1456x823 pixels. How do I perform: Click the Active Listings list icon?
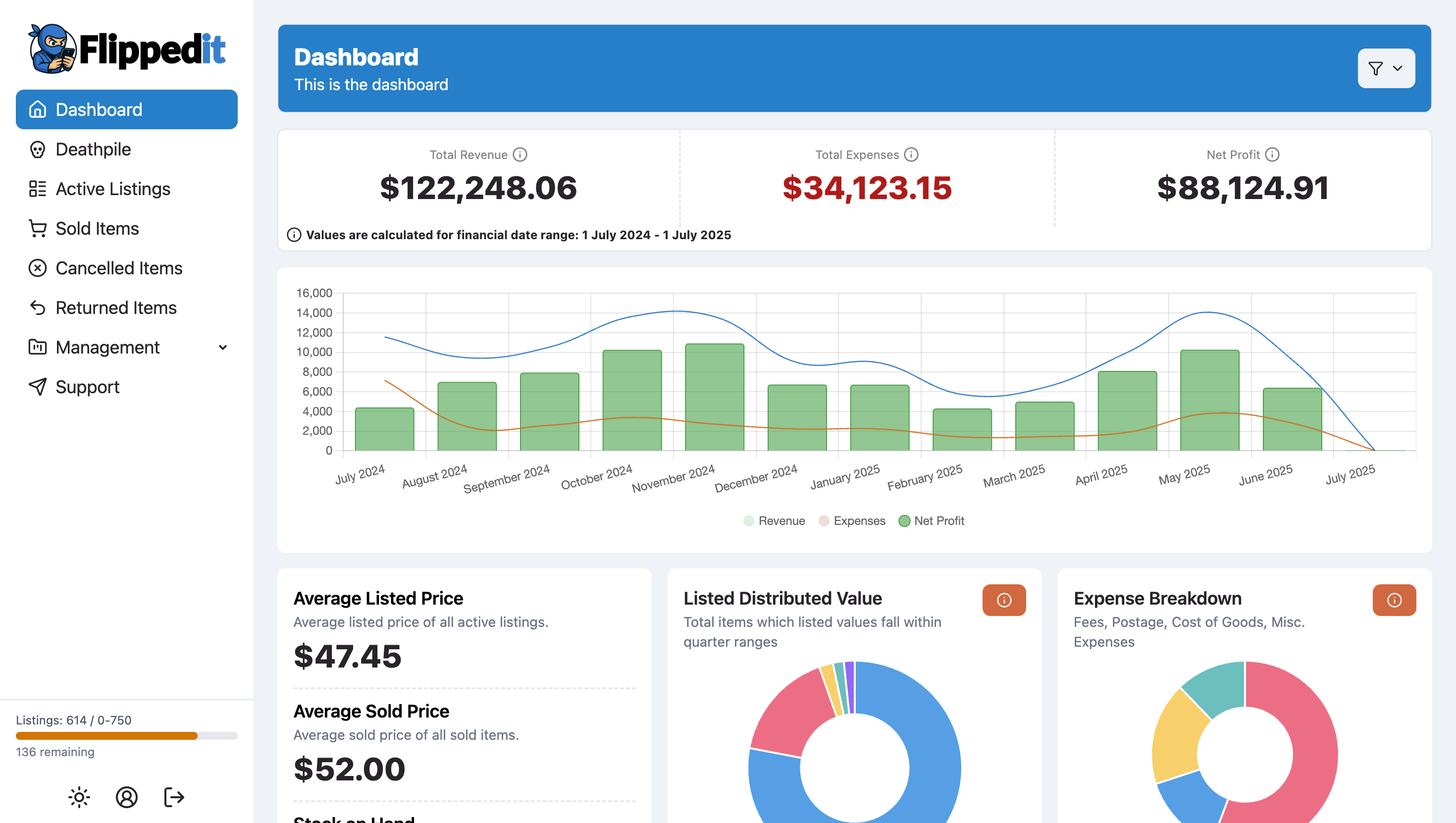click(37, 189)
